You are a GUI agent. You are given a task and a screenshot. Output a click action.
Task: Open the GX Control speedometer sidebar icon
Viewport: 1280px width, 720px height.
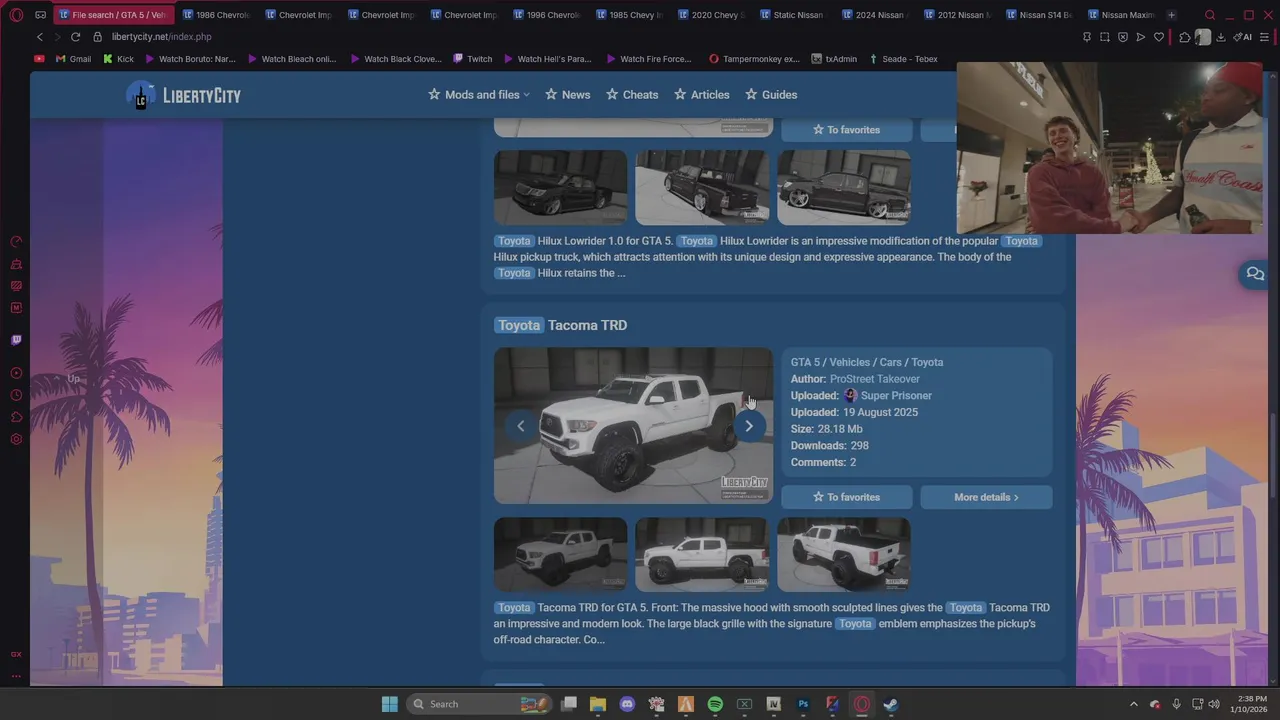coord(16,242)
